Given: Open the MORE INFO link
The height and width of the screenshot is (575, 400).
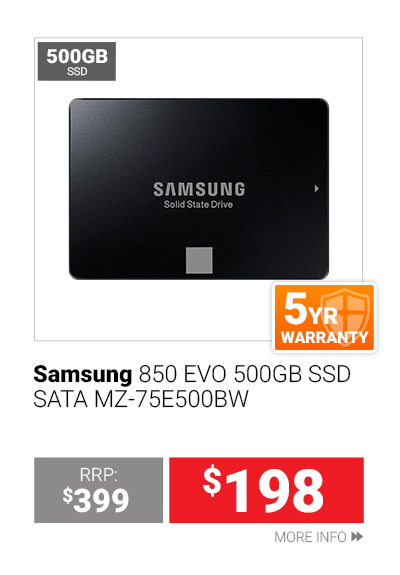Looking at the screenshot, I should point(319,537).
